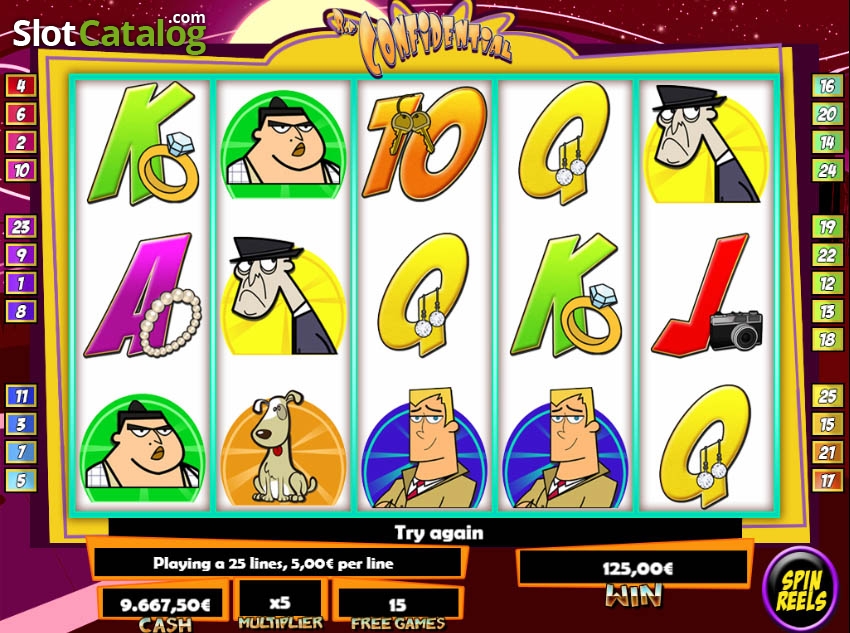
Task: Open the SlotCatalog.com logo link
Action: pyautogui.click(x=110, y=33)
